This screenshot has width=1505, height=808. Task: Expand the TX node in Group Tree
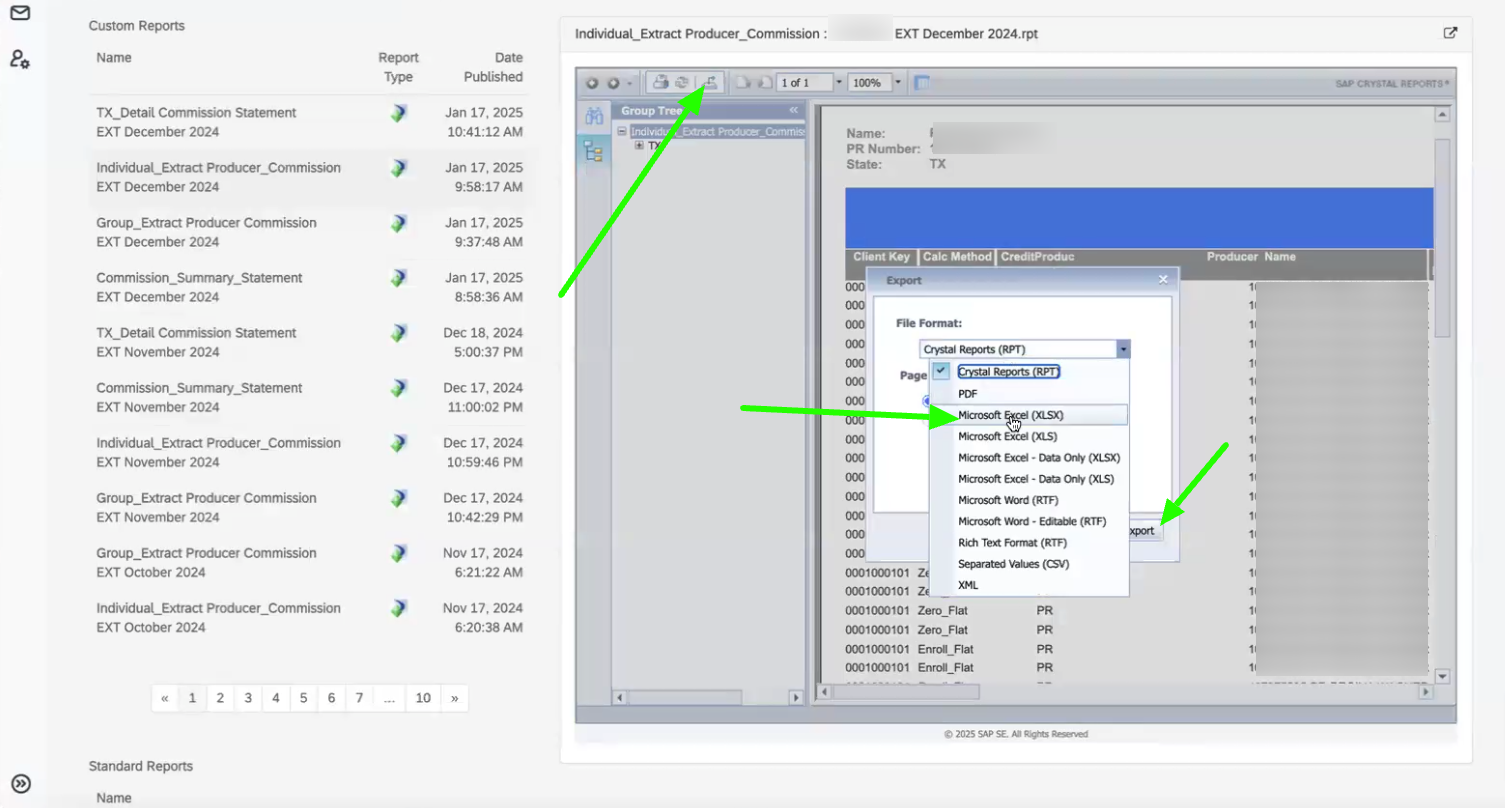(640, 146)
